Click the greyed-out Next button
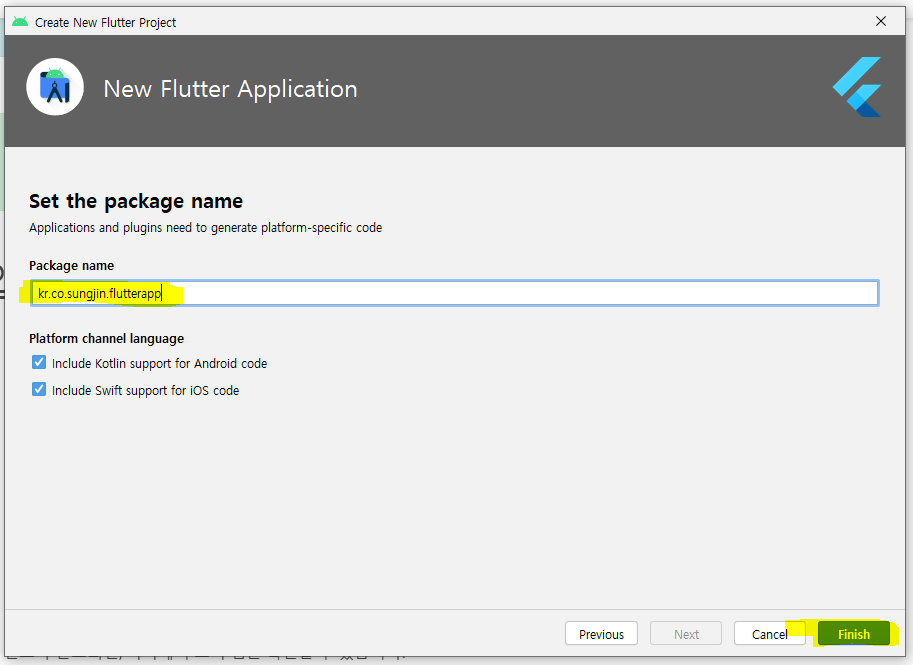Image resolution: width=913 pixels, height=665 pixels. coord(686,634)
